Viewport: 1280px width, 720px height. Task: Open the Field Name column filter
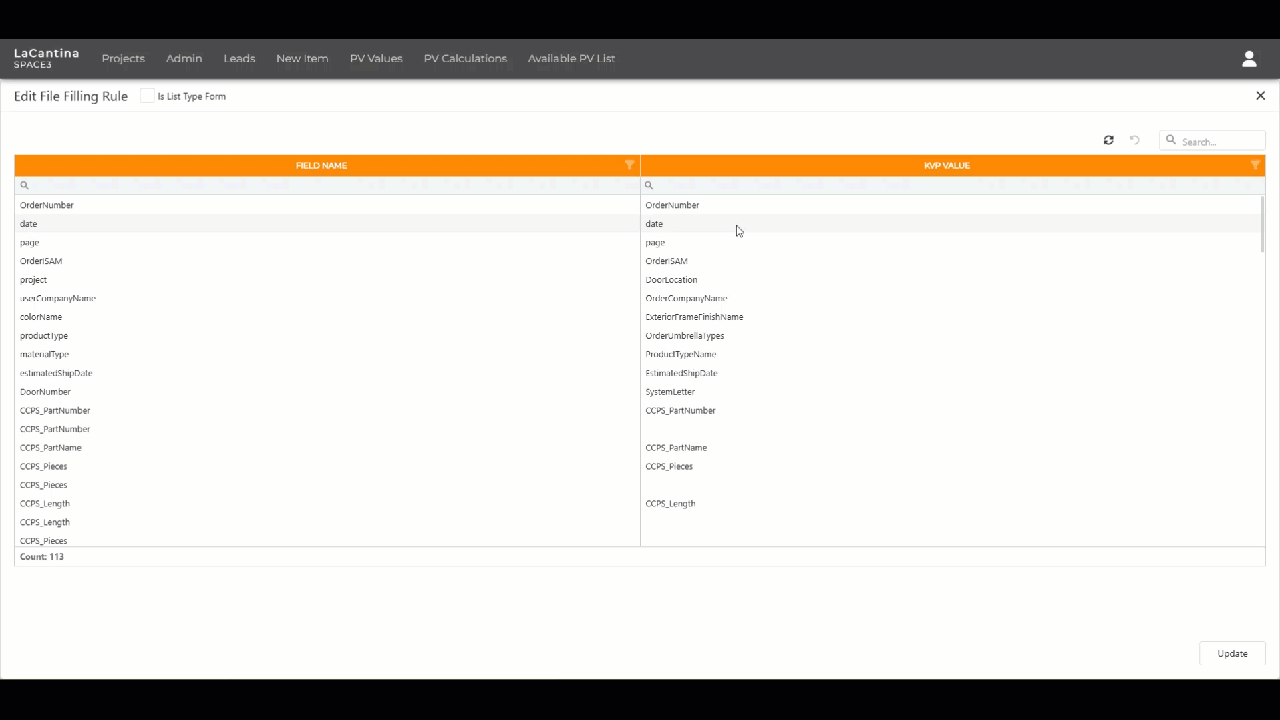click(x=629, y=165)
